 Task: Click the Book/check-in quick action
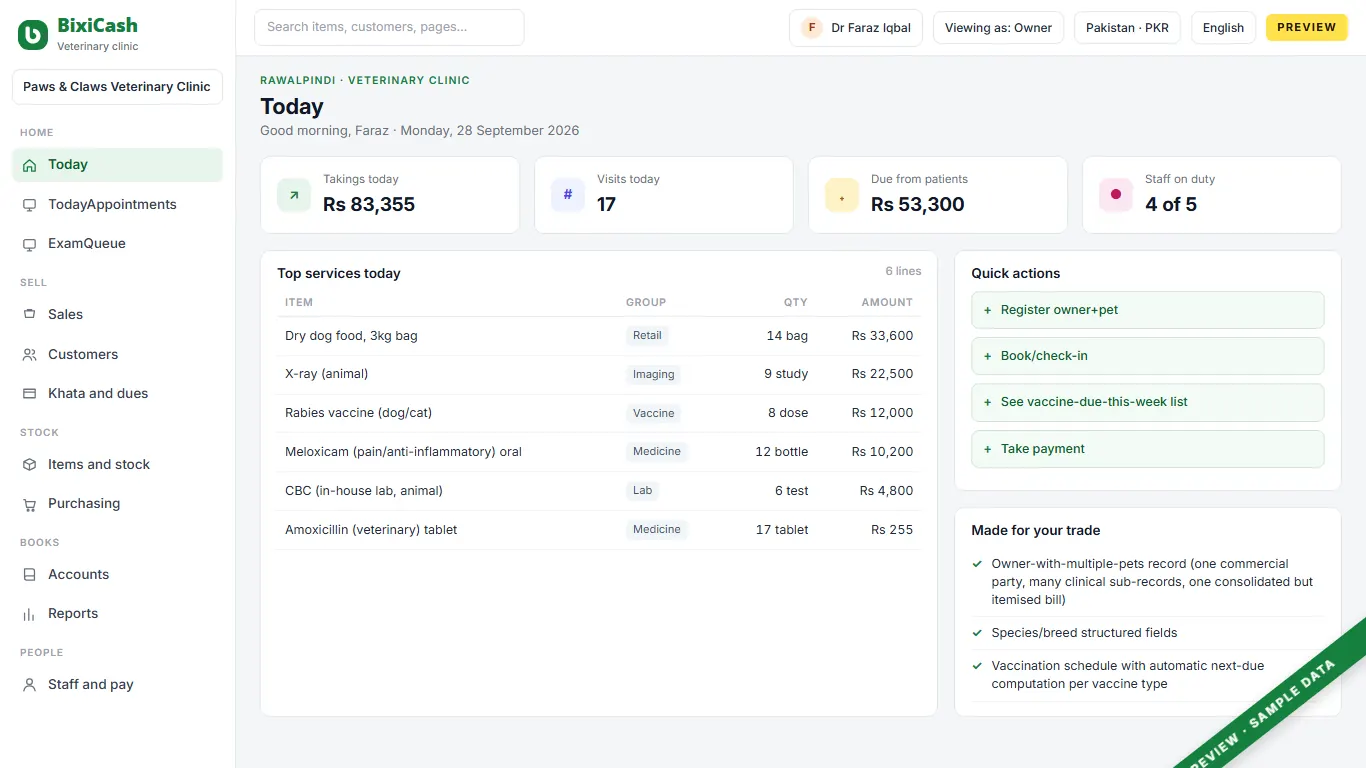[x=1148, y=356]
